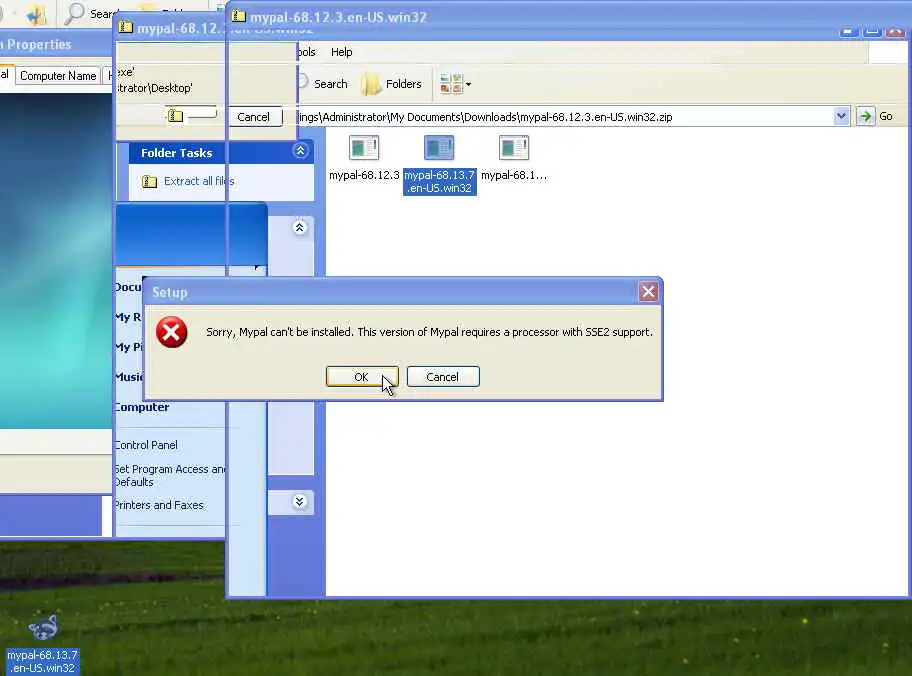Open Set Program Access and Defaults
Image resolution: width=912 pixels, height=676 pixels.
pyautogui.click(x=170, y=475)
